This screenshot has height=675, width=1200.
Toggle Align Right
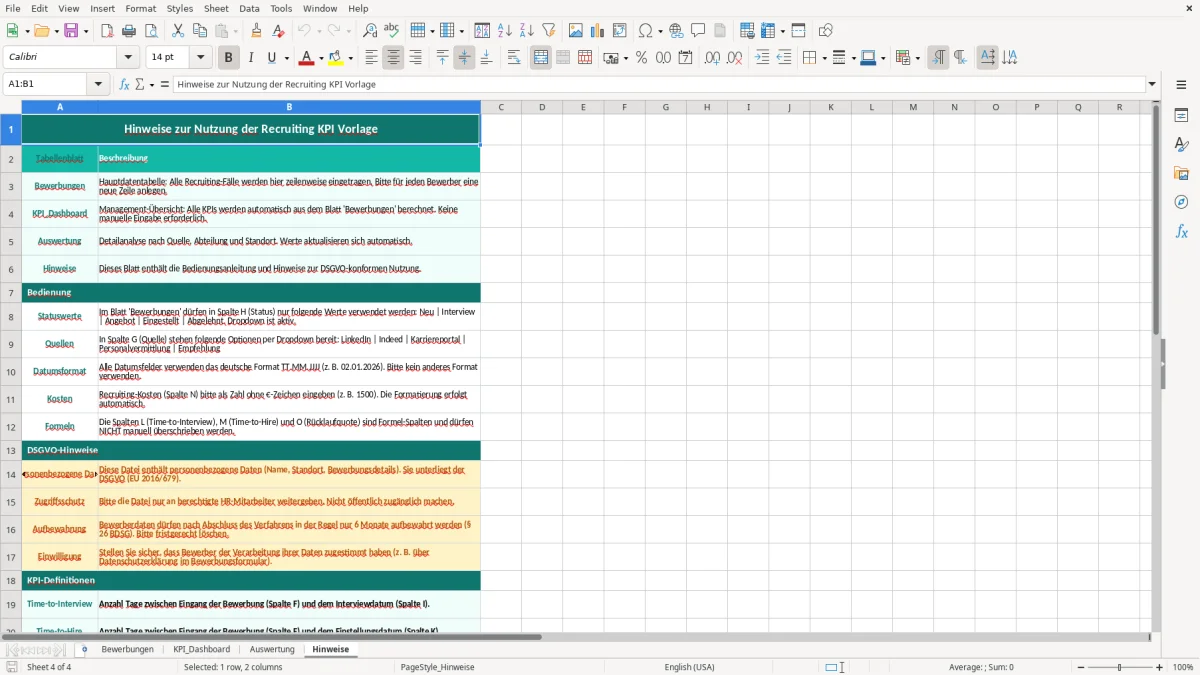(x=415, y=58)
